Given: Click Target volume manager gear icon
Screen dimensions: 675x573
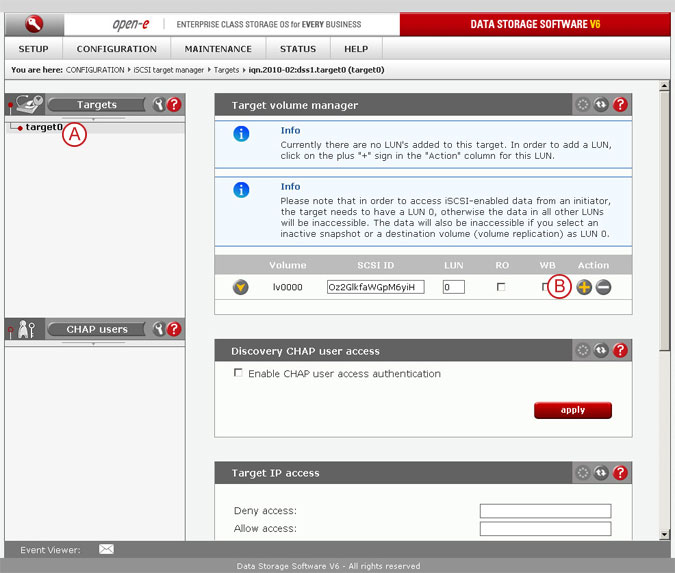Looking at the screenshot, I should tap(582, 105).
